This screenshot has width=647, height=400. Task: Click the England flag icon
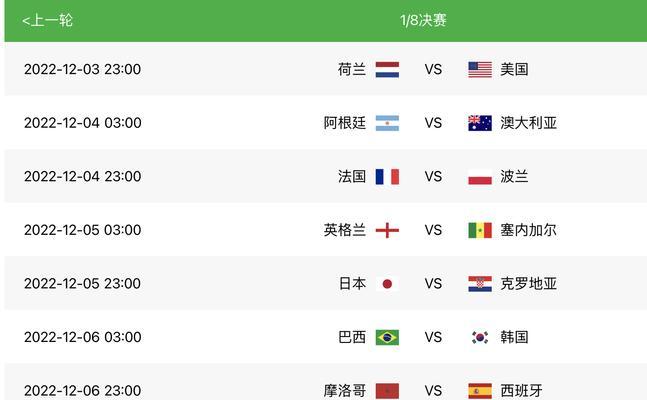point(387,230)
